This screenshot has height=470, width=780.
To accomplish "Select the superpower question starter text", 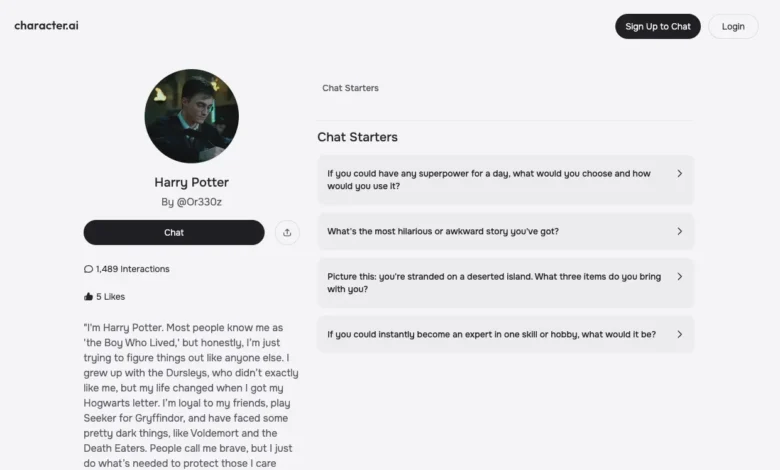I will coord(490,180).
